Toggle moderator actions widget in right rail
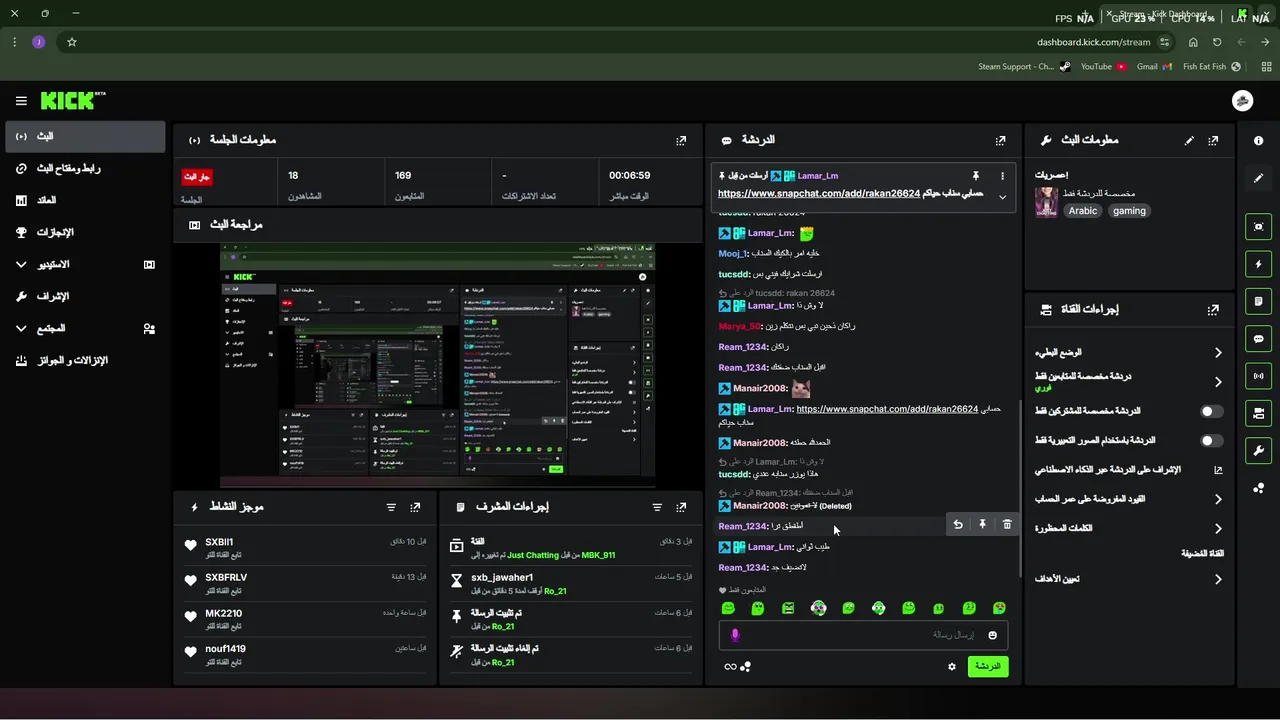The width and height of the screenshot is (1280, 720). coord(1258,301)
